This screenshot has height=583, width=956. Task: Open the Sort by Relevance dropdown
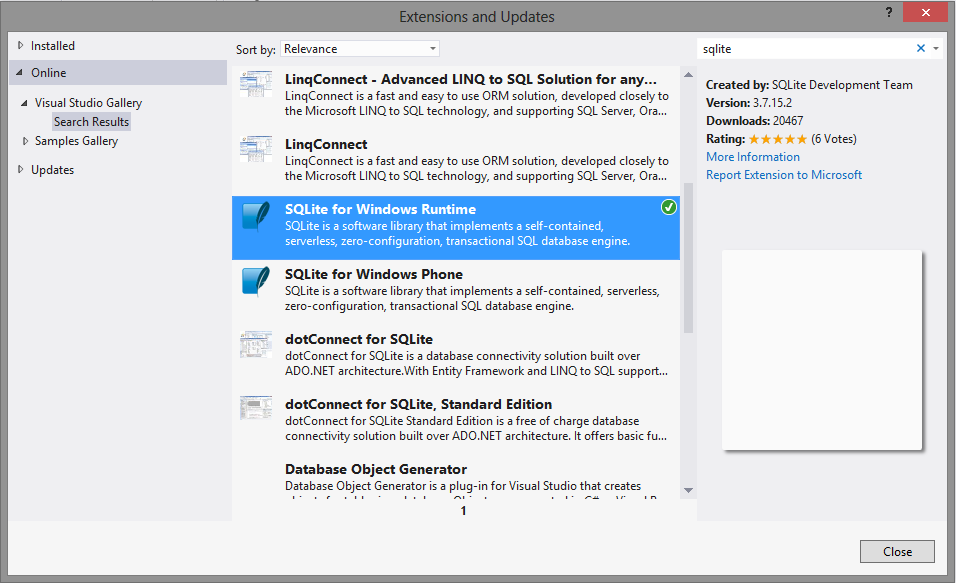pyautogui.click(x=360, y=49)
